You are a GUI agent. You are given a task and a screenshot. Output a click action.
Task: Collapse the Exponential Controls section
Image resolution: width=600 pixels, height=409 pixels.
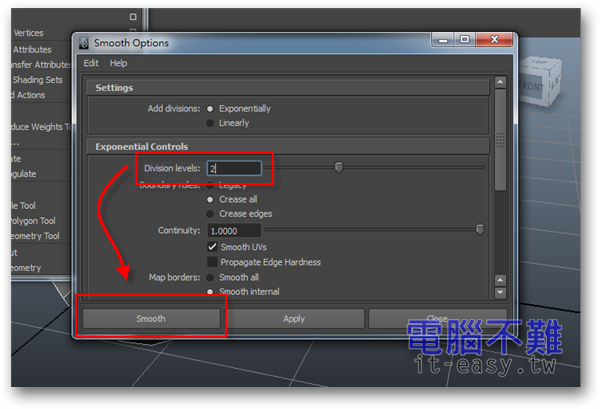(x=141, y=147)
